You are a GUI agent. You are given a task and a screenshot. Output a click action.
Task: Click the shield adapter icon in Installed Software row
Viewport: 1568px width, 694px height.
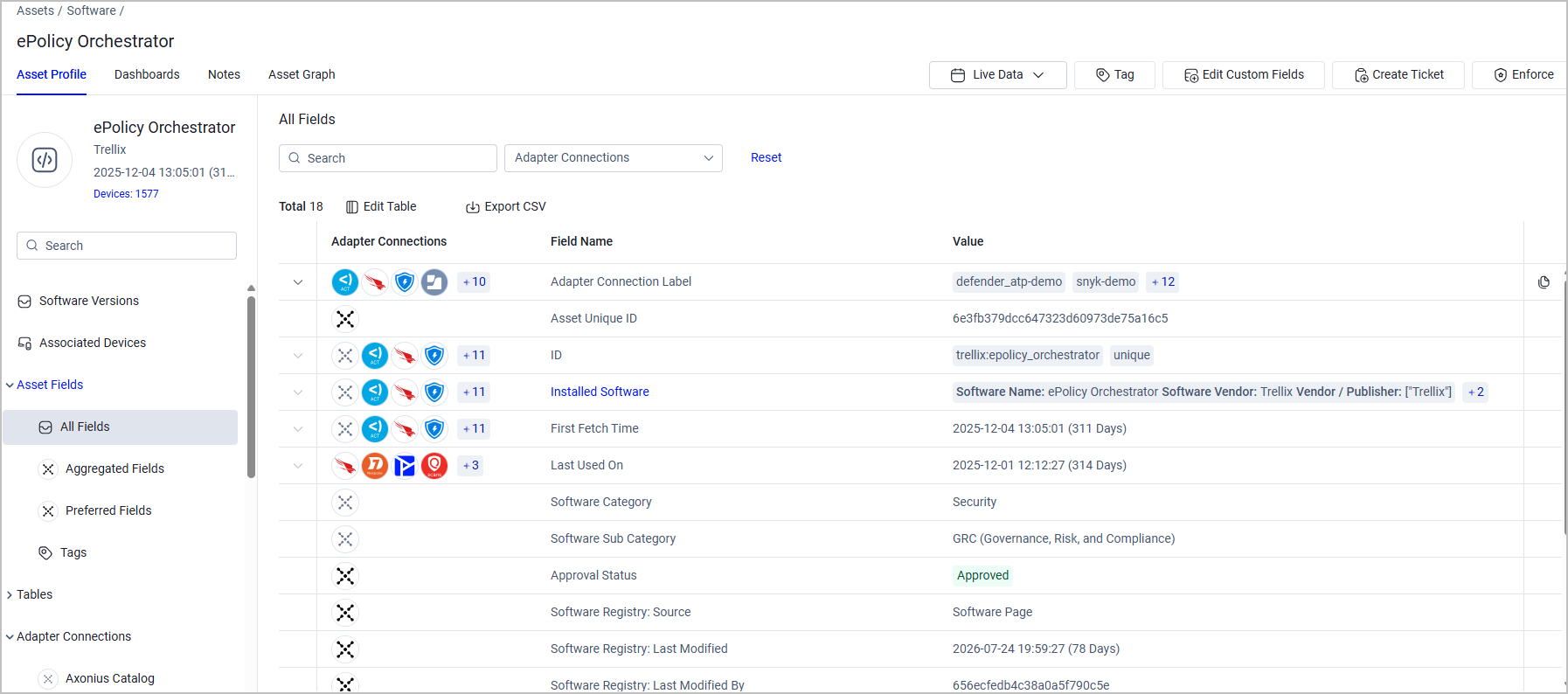pos(434,392)
